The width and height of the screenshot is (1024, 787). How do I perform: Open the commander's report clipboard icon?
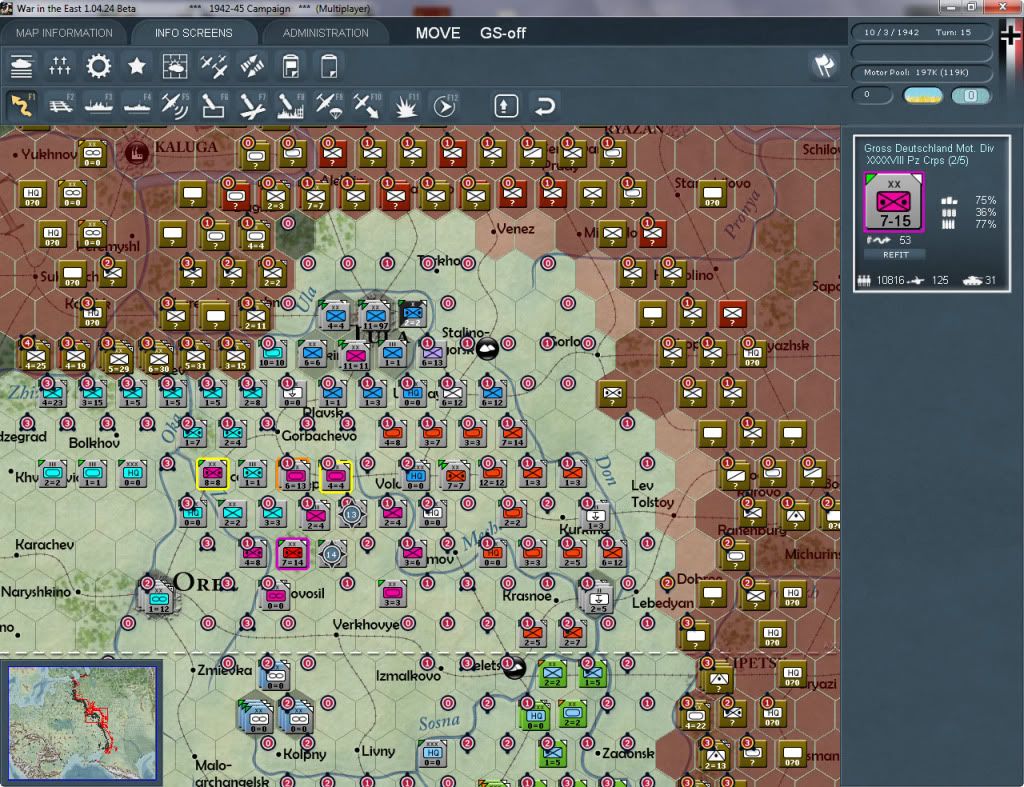coord(291,66)
